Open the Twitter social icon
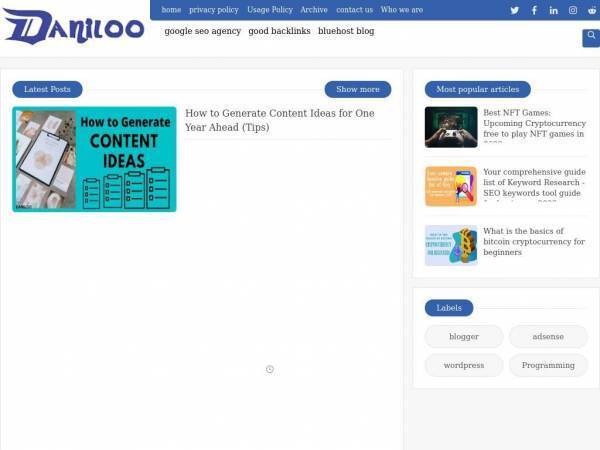This screenshot has width=600, height=450. pos(515,10)
